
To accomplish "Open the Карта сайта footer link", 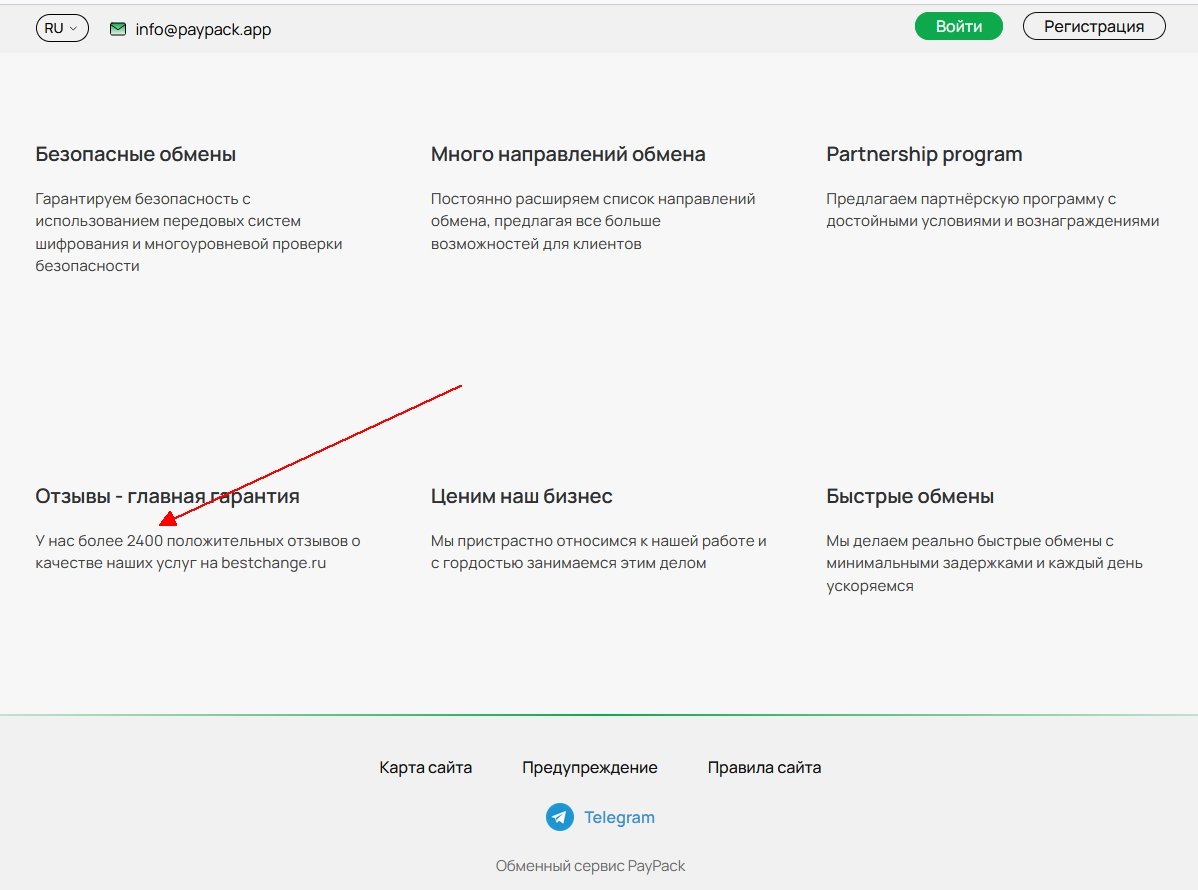I will (426, 767).
